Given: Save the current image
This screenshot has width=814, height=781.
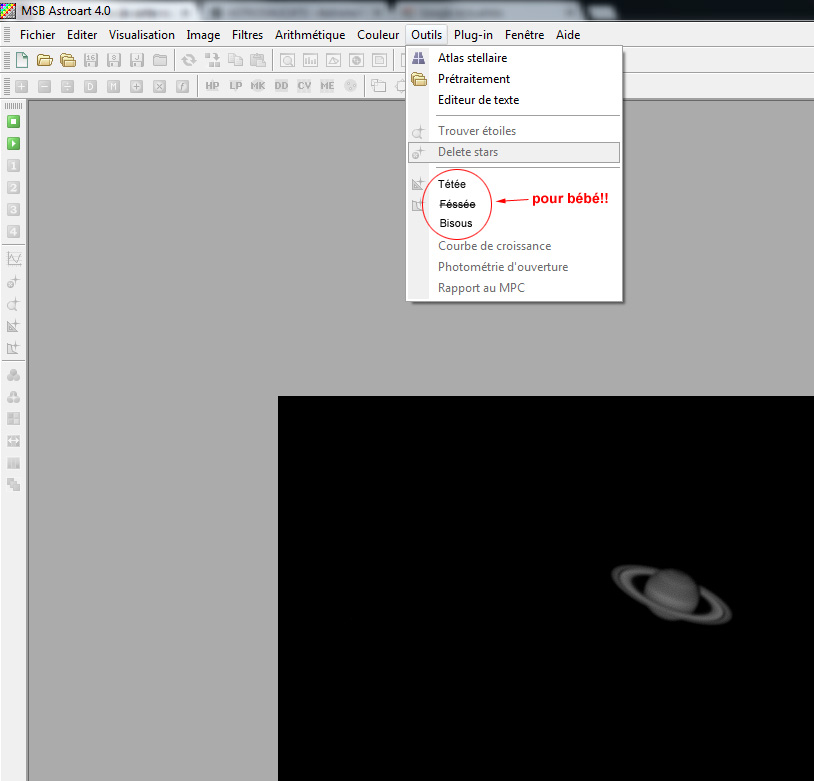Looking at the screenshot, I should click(91, 60).
